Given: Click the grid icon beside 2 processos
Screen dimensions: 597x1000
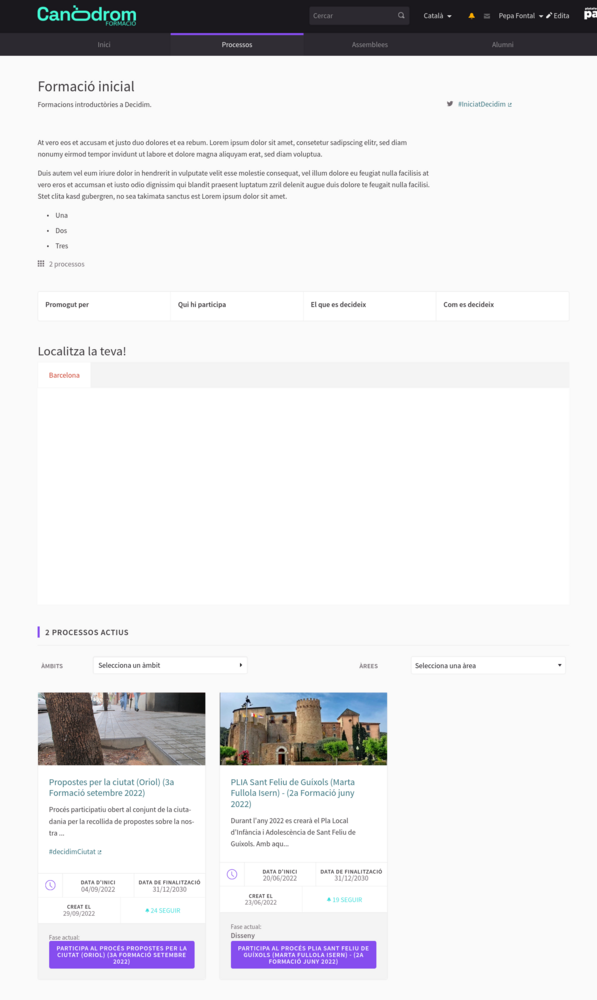Looking at the screenshot, I should 41,263.
